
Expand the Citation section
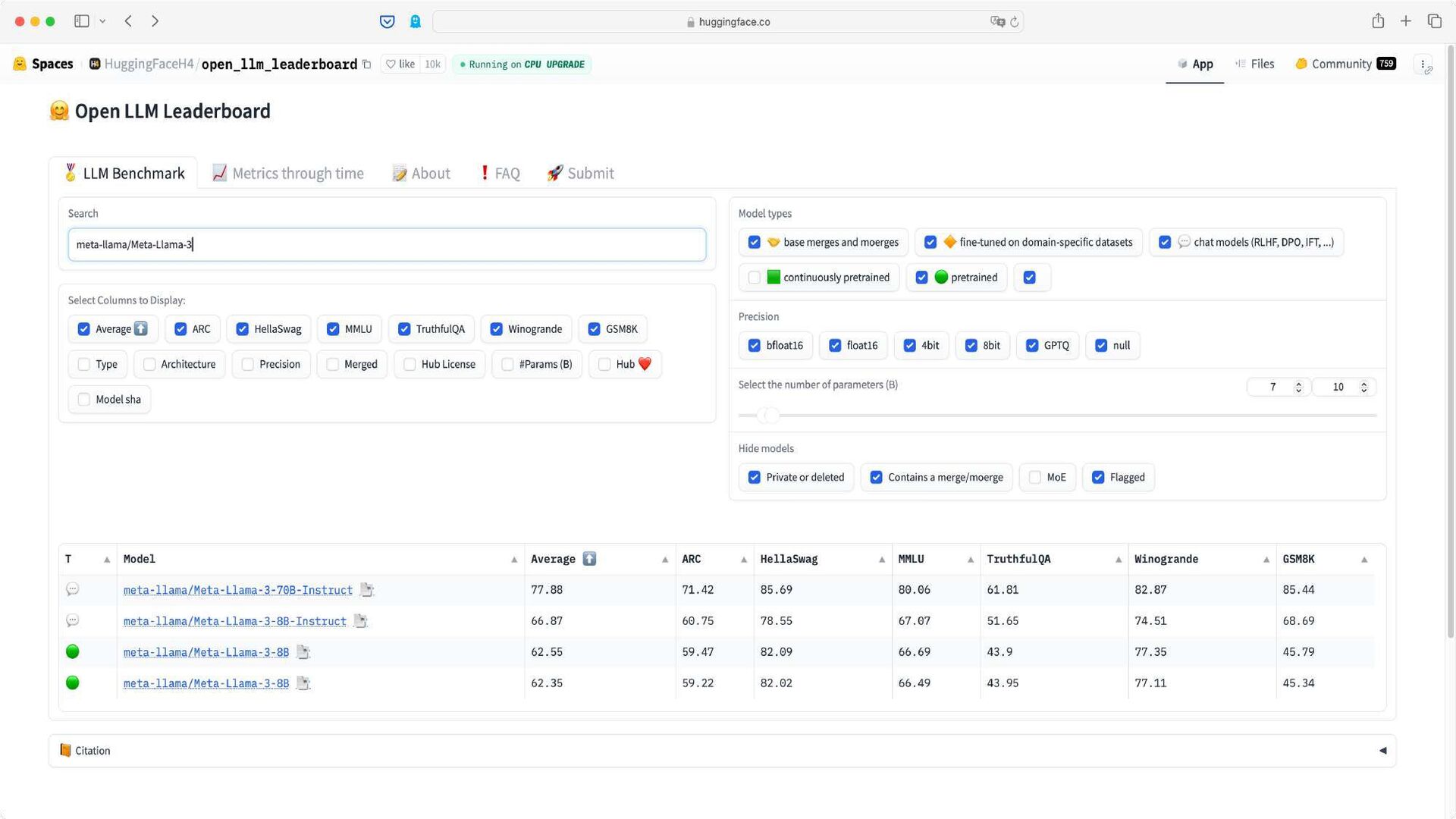pos(722,751)
